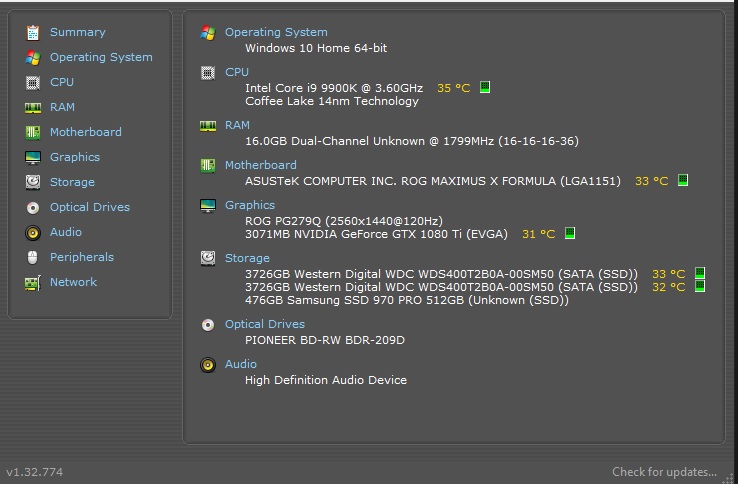This screenshot has height=484, width=738.
Task: Click the Audio heading link in summary
Action: tap(241, 364)
